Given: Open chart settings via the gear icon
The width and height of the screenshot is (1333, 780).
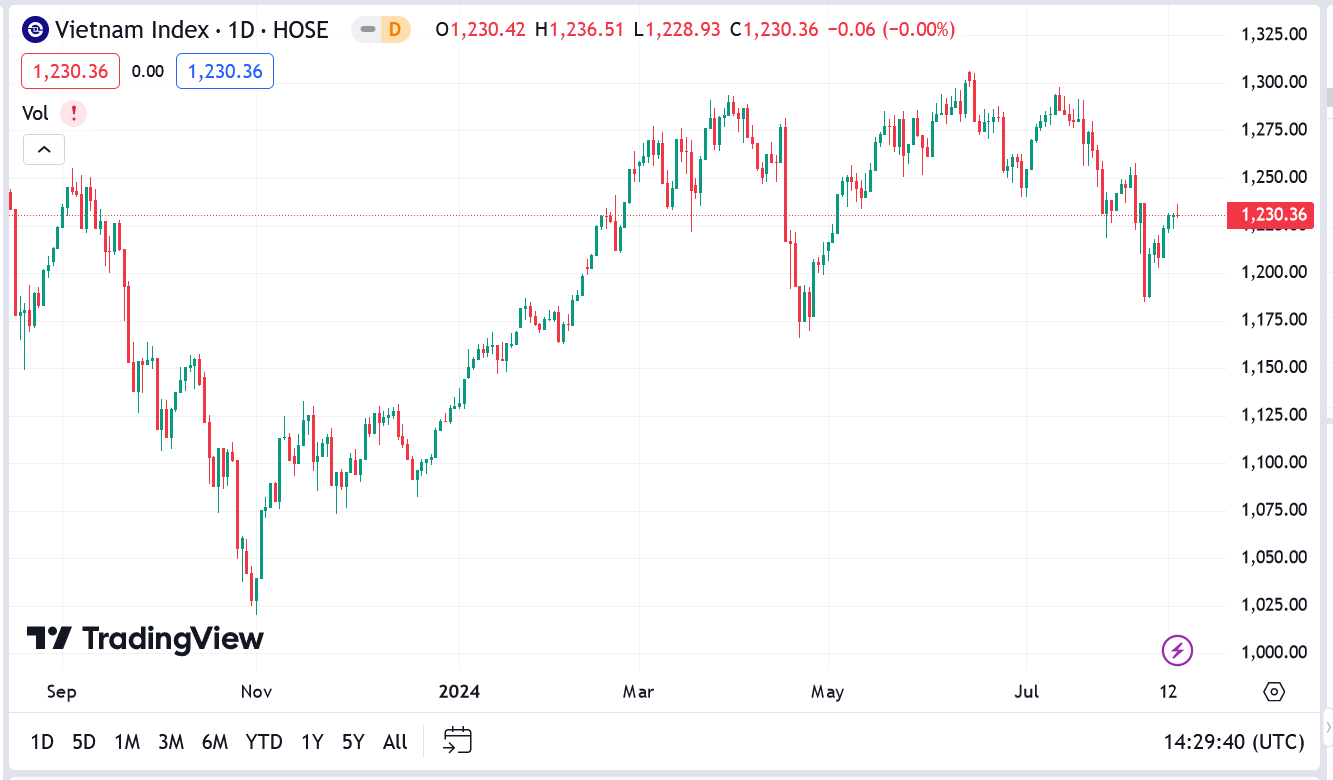Looking at the screenshot, I should [x=1272, y=690].
